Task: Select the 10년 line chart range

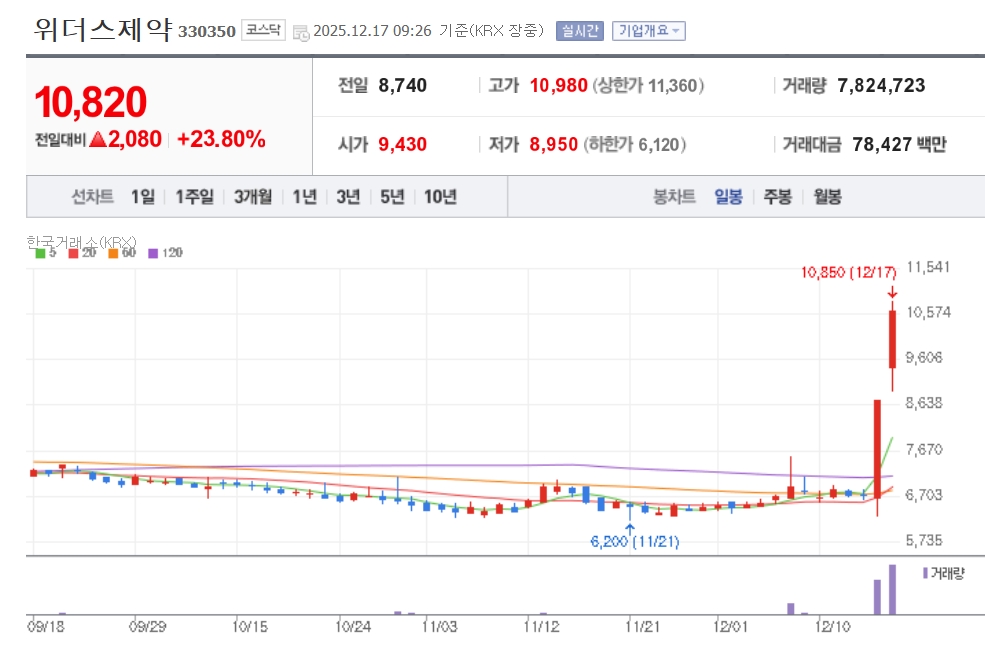Action: pos(440,197)
